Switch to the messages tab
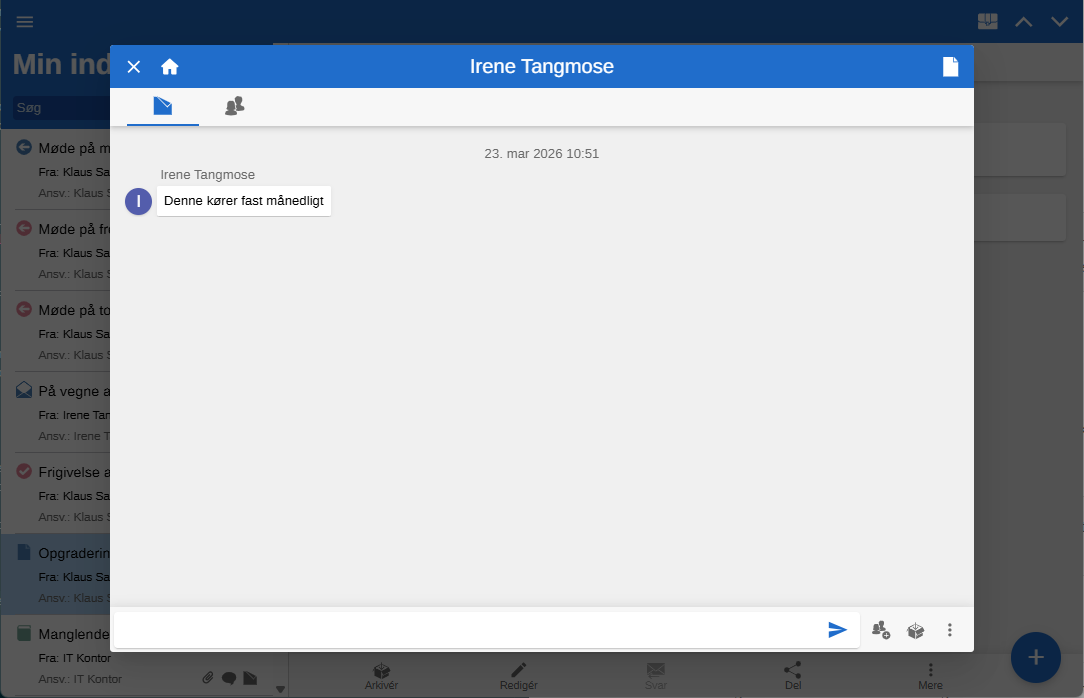This screenshot has height=698, width=1084. point(162,106)
